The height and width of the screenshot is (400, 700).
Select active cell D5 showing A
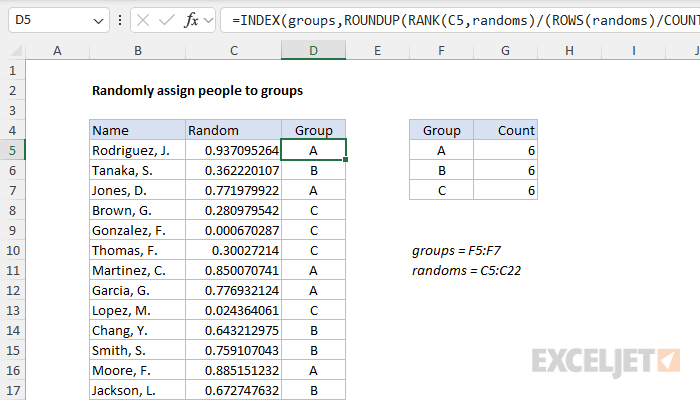pos(313,150)
